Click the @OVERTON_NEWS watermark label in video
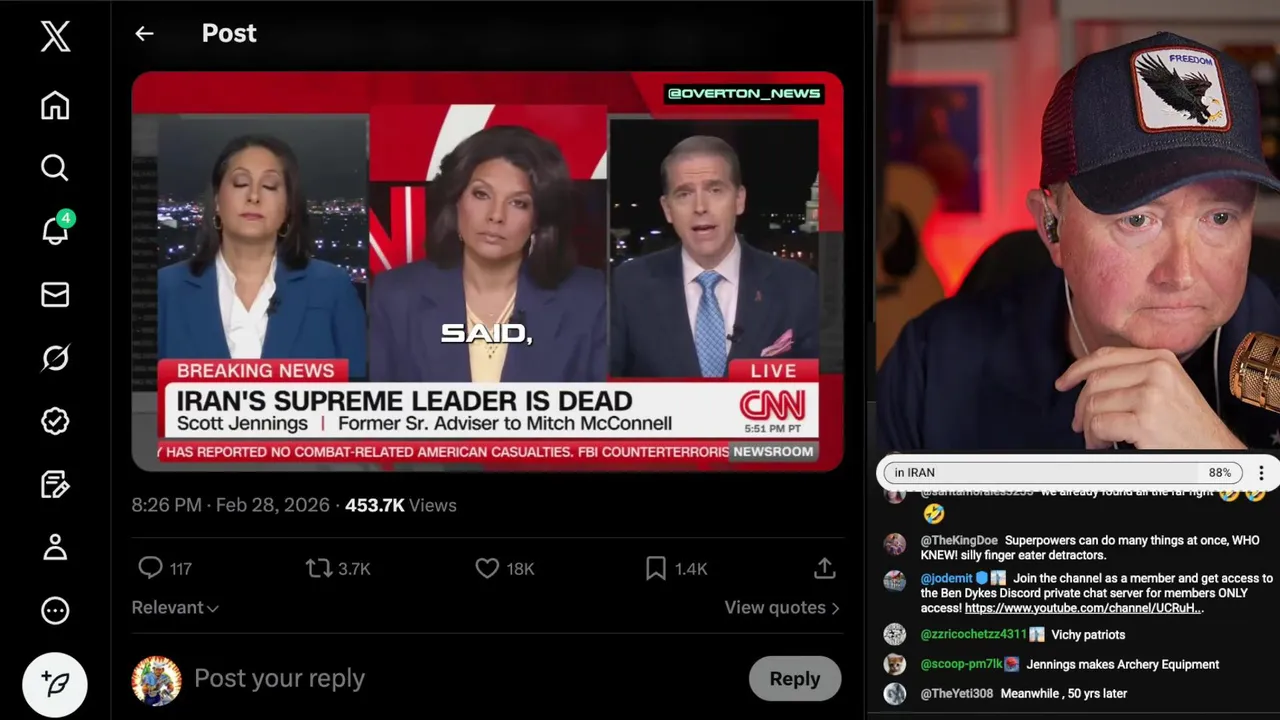The width and height of the screenshot is (1280, 720). (x=744, y=93)
